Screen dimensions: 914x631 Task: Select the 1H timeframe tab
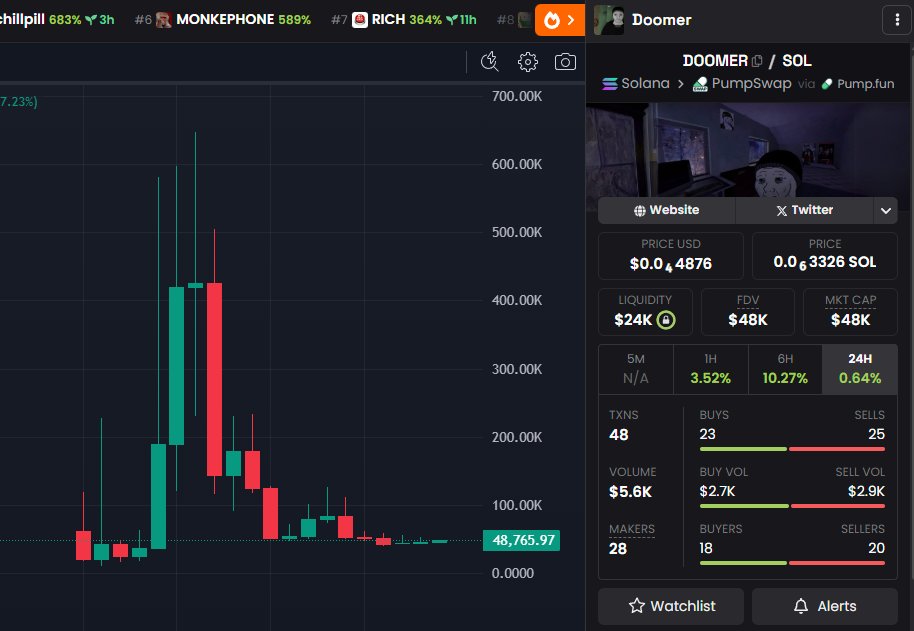tap(711, 369)
